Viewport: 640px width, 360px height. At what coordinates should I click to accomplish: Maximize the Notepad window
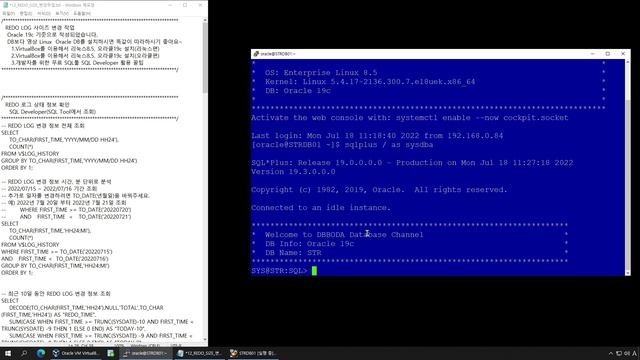pyautogui.click(x=185, y=5)
